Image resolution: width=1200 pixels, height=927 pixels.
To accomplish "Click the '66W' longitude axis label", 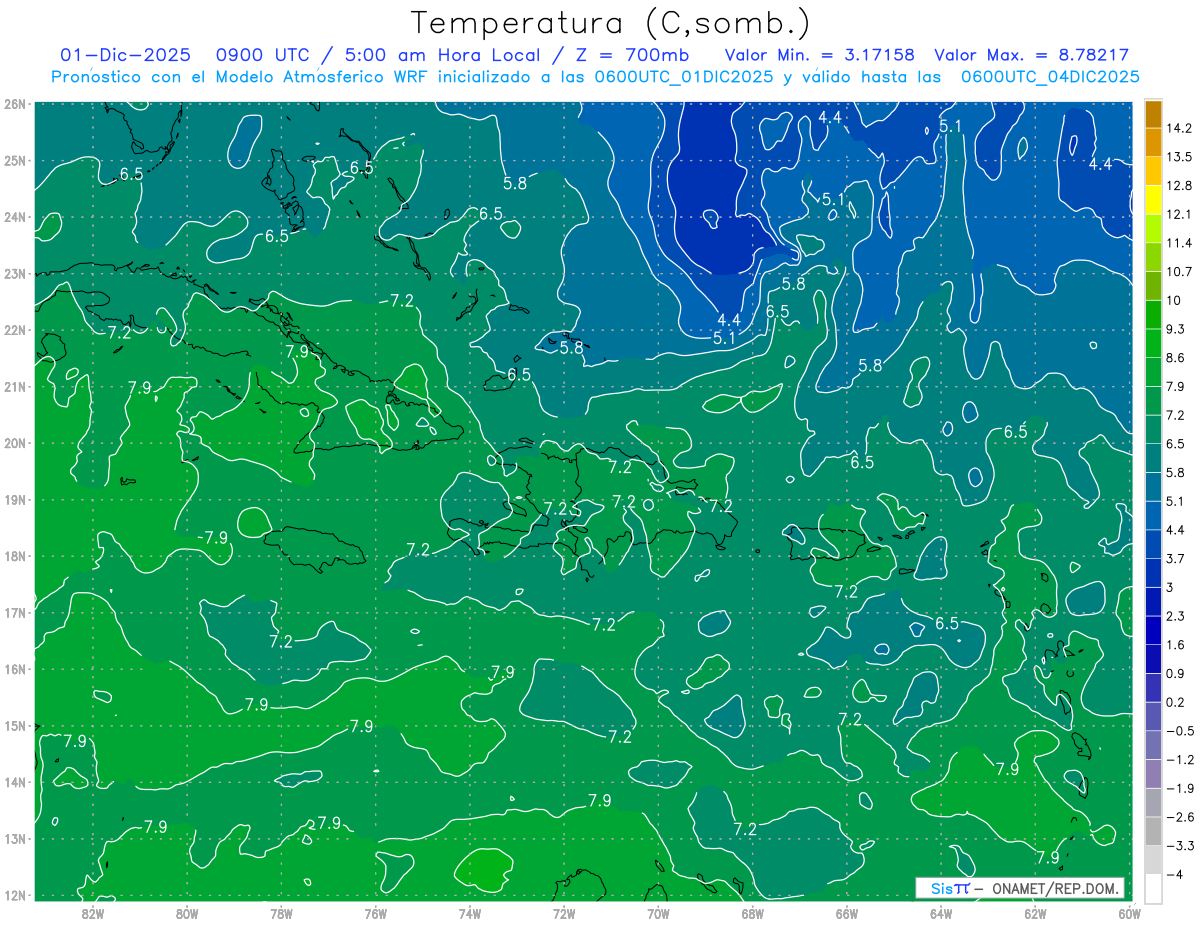I will pos(847,913).
